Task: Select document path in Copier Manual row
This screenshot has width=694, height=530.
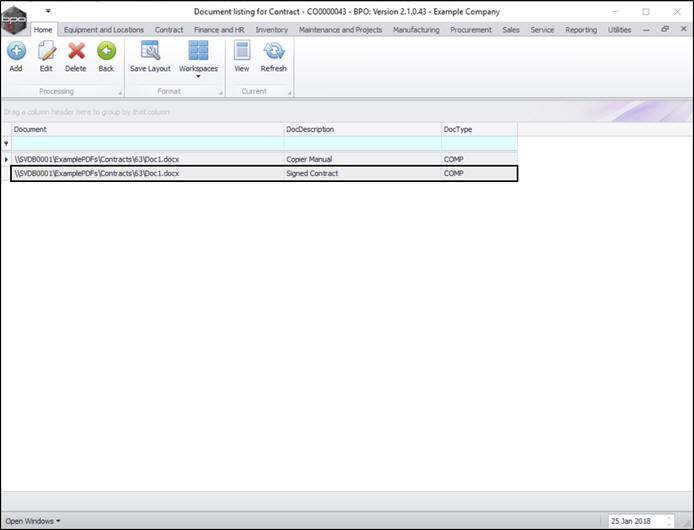Action: (x=147, y=159)
